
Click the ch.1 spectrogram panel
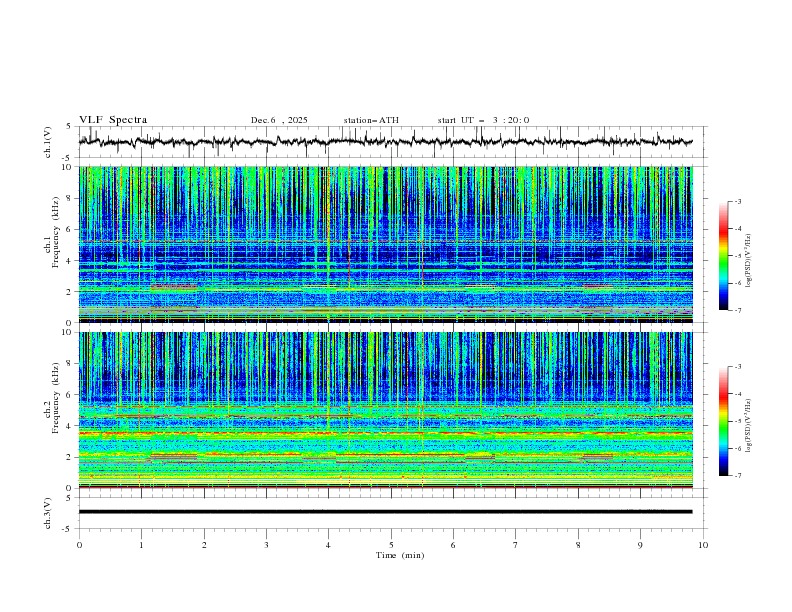click(x=385, y=244)
